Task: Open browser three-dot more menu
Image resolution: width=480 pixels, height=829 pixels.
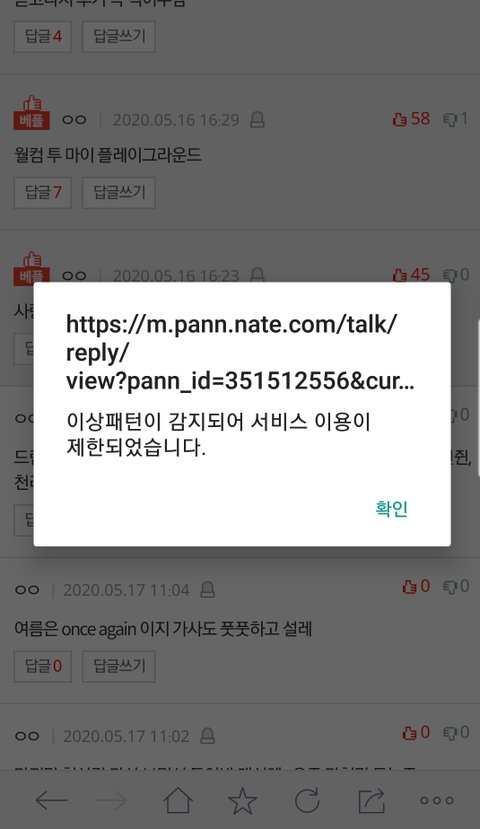Action: 437,800
